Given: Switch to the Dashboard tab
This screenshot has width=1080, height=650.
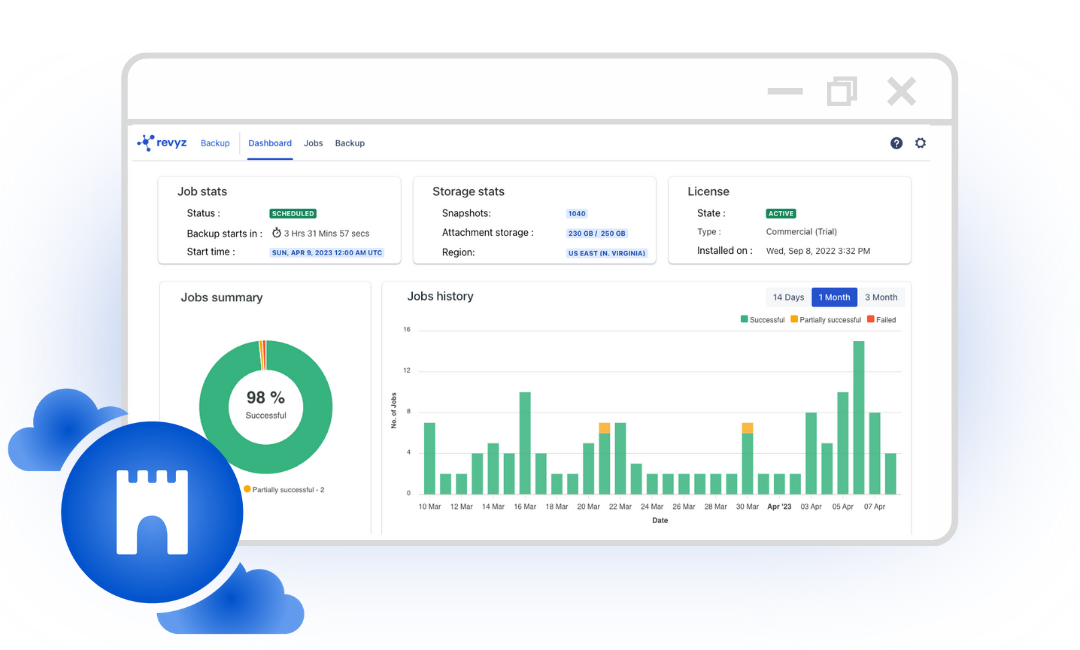Looking at the screenshot, I should (270, 143).
